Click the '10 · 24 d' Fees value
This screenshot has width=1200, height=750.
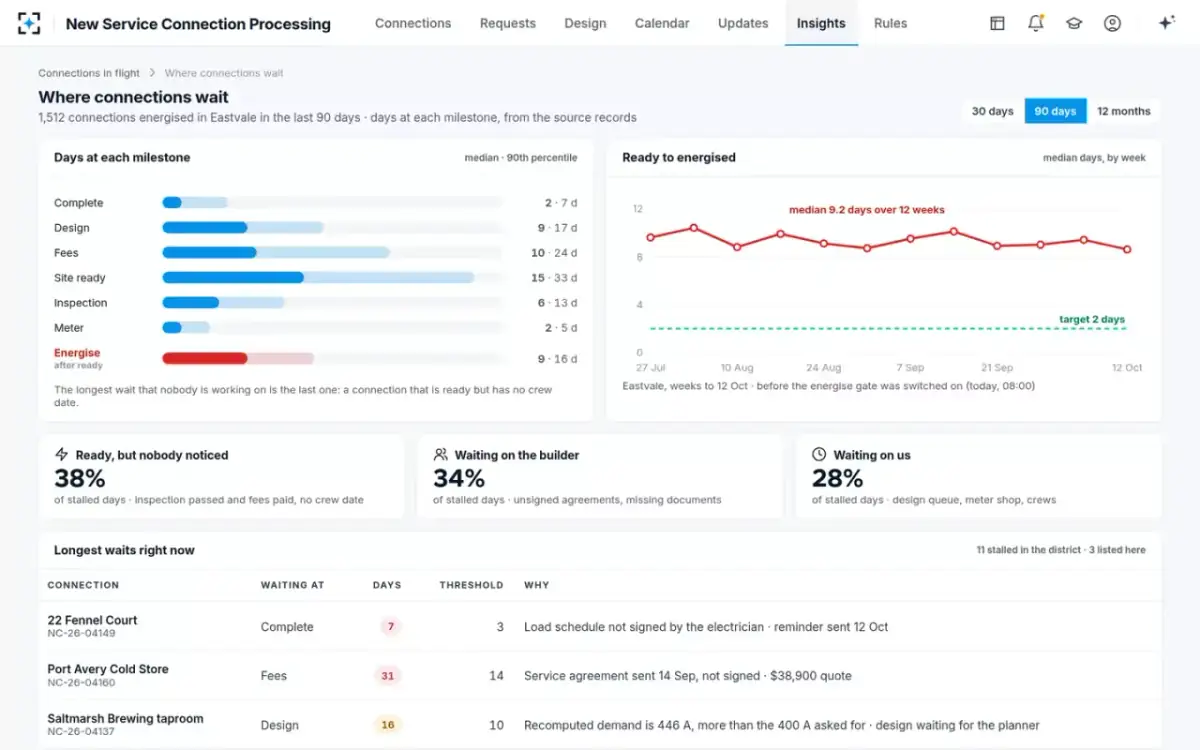click(x=554, y=253)
